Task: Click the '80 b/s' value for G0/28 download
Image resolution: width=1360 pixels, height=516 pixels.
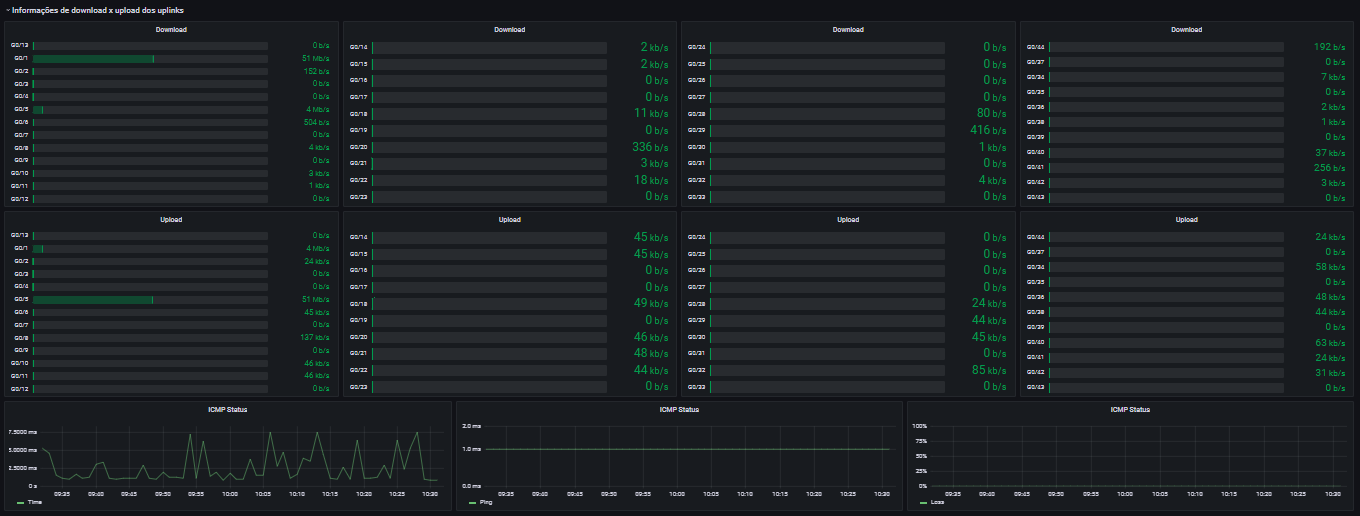Action: (x=991, y=114)
